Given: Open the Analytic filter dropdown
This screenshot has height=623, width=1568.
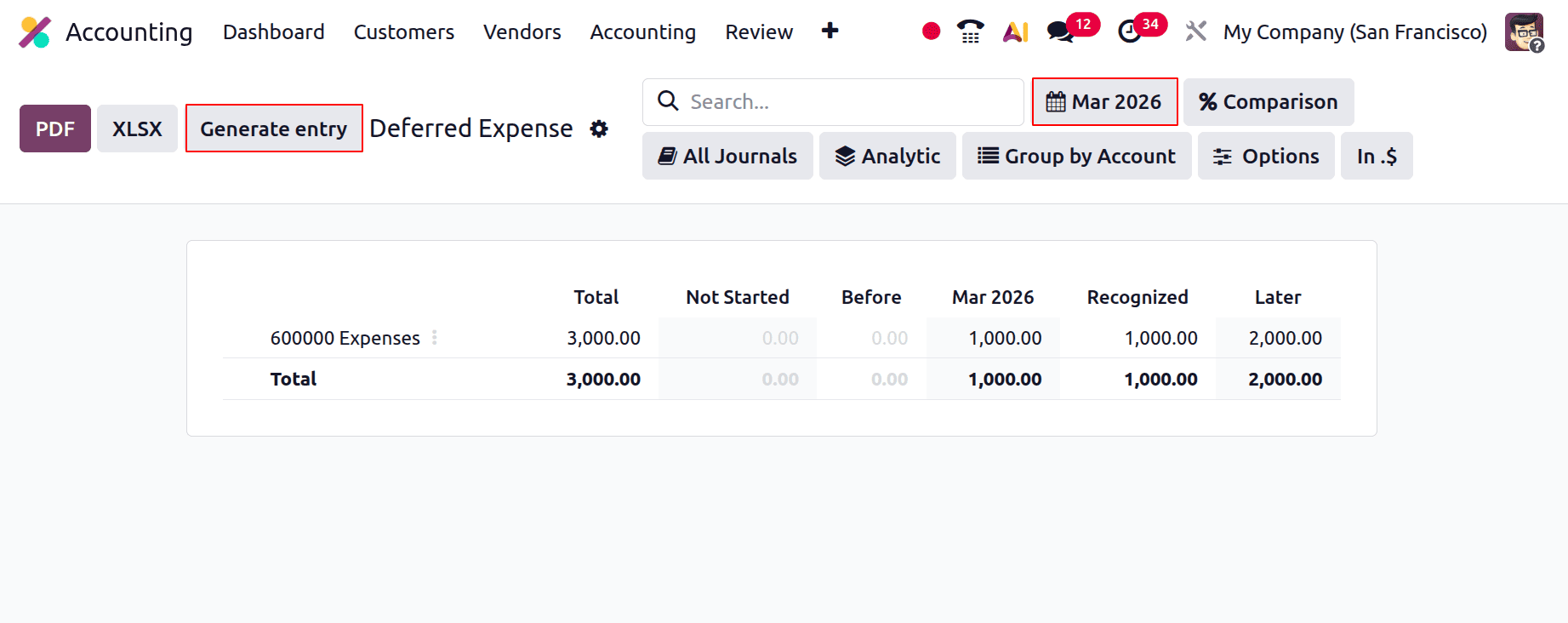Looking at the screenshot, I should point(887,156).
